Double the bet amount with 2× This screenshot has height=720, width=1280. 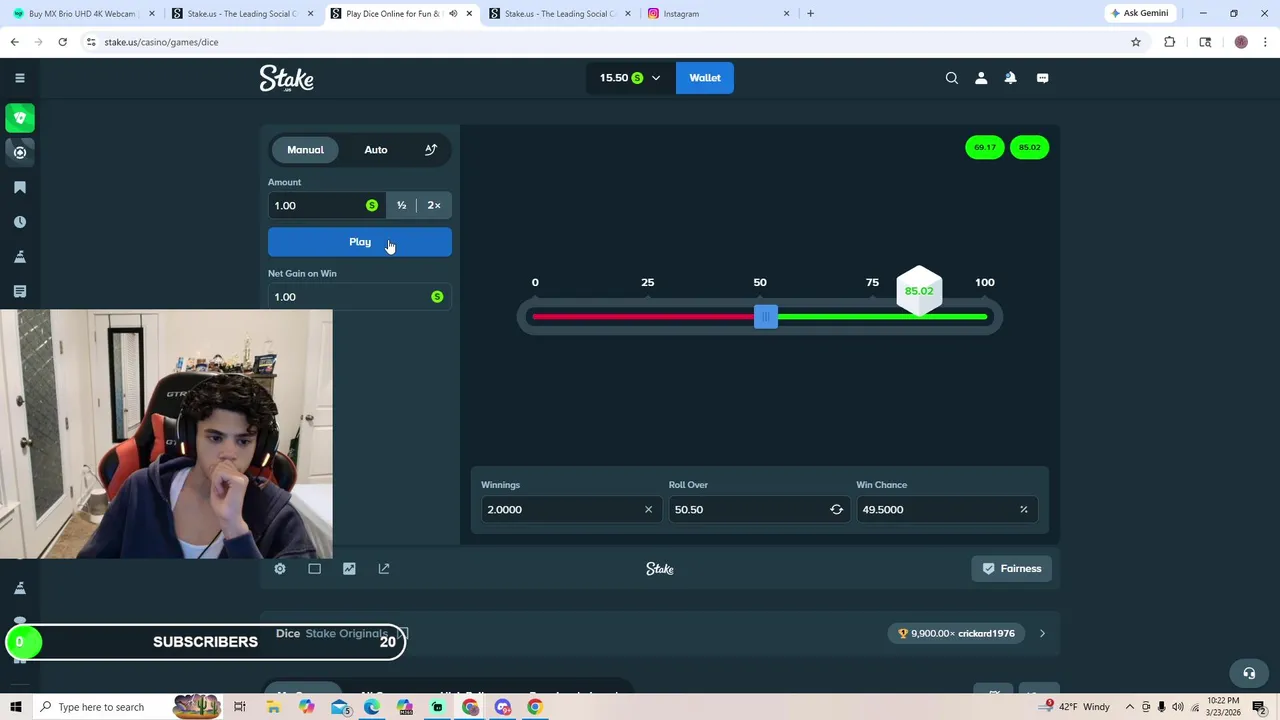[434, 205]
